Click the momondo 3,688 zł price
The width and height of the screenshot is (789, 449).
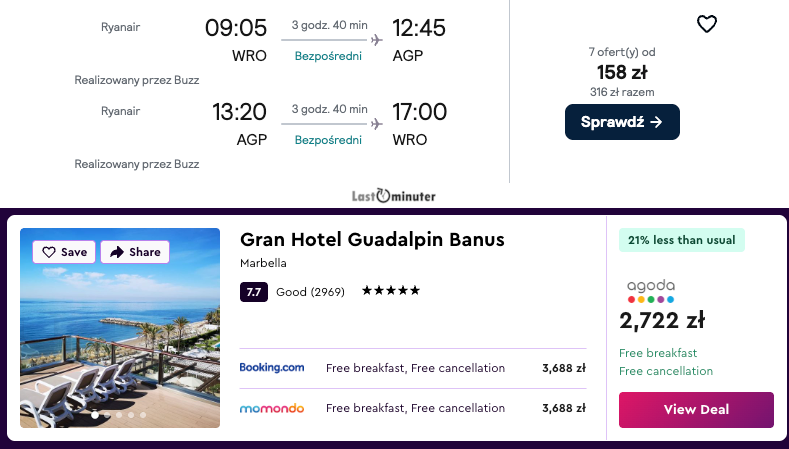(563, 408)
